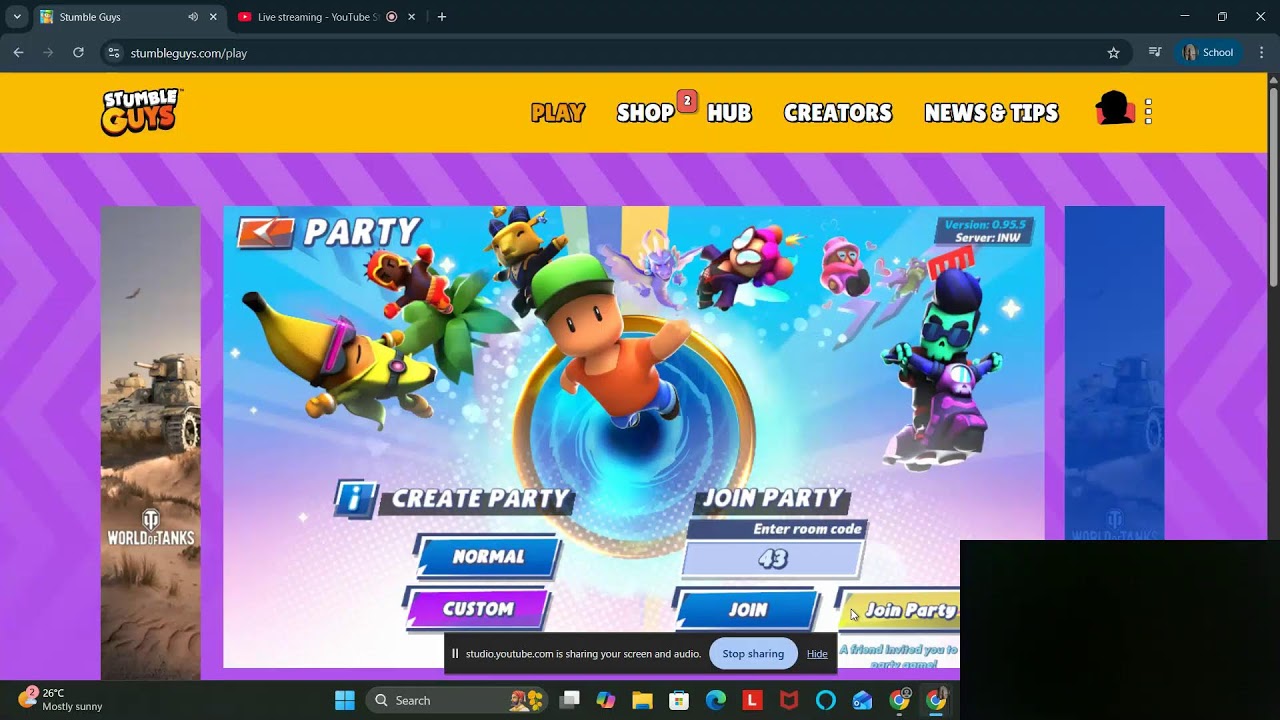Reload the Stumble Guys page

coord(78,53)
